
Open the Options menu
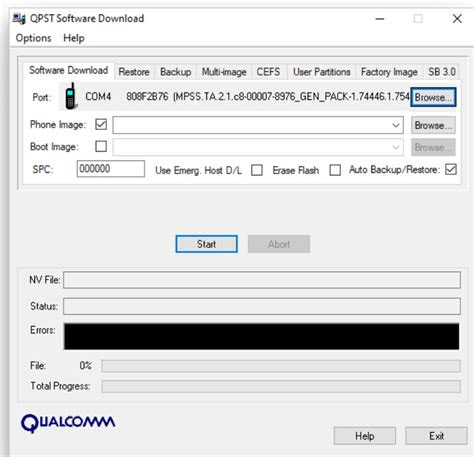tap(34, 38)
